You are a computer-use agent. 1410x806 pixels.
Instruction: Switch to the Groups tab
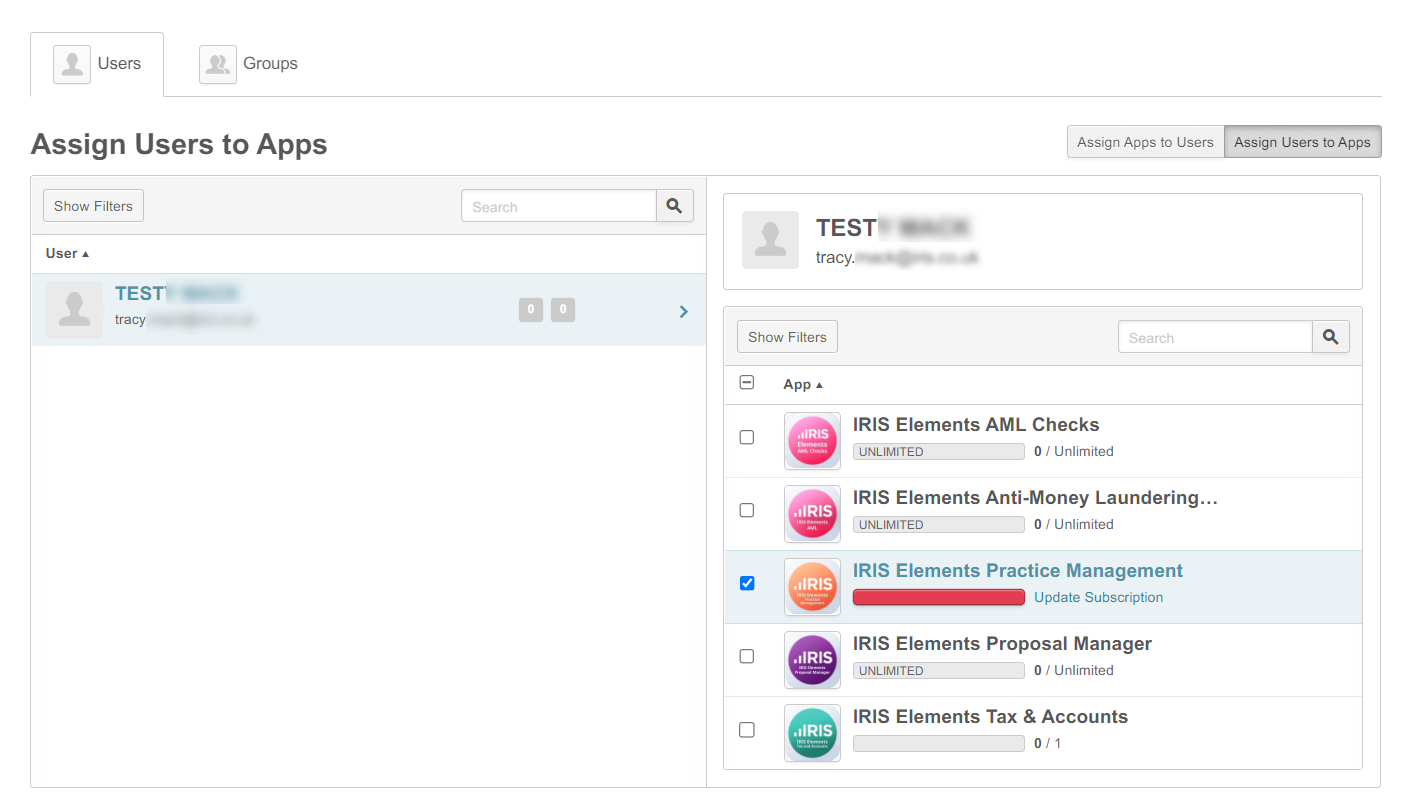tap(249, 64)
